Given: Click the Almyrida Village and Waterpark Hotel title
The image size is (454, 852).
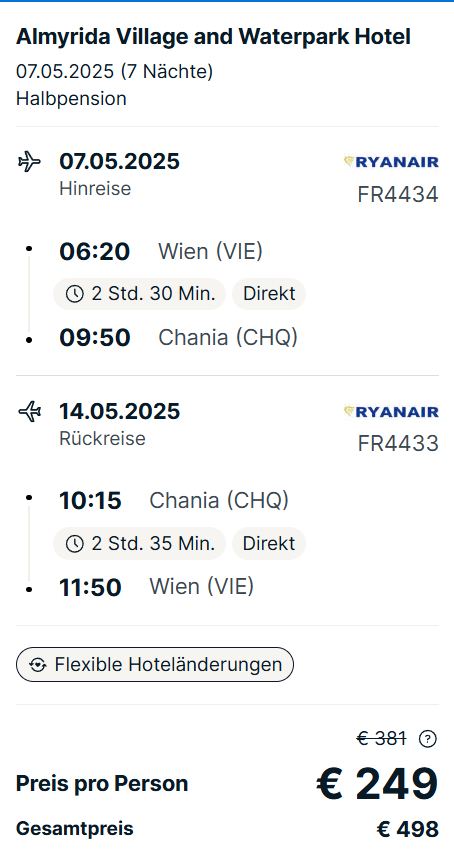Looking at the screenshot, I should [x=213, y=37].
